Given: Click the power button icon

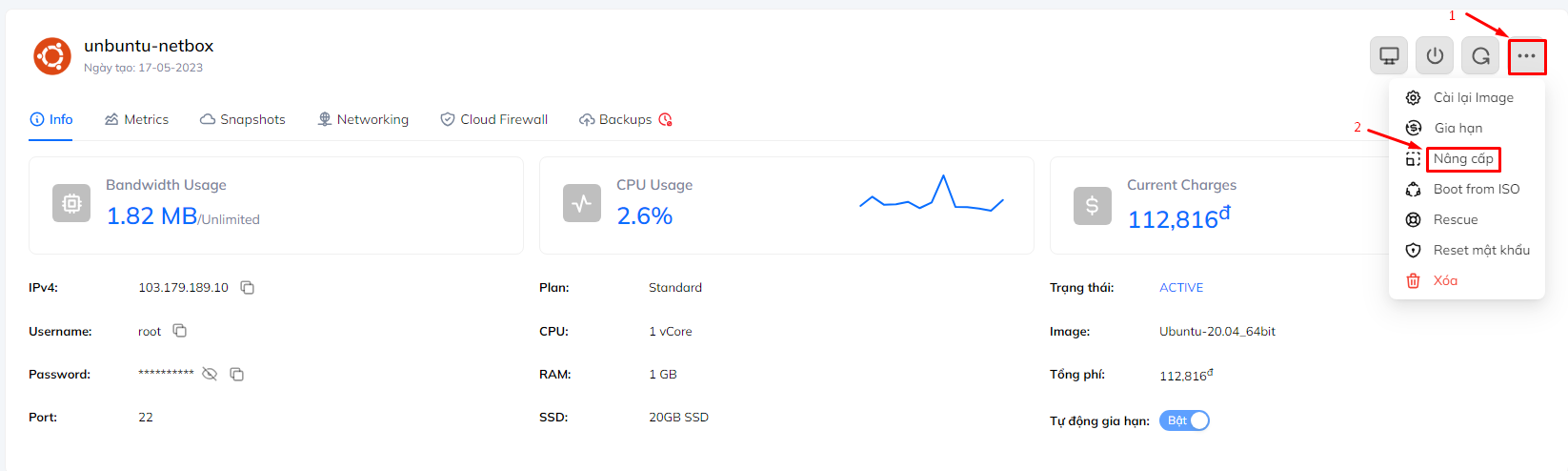Looking at the screenshot, I should 1435,56.
